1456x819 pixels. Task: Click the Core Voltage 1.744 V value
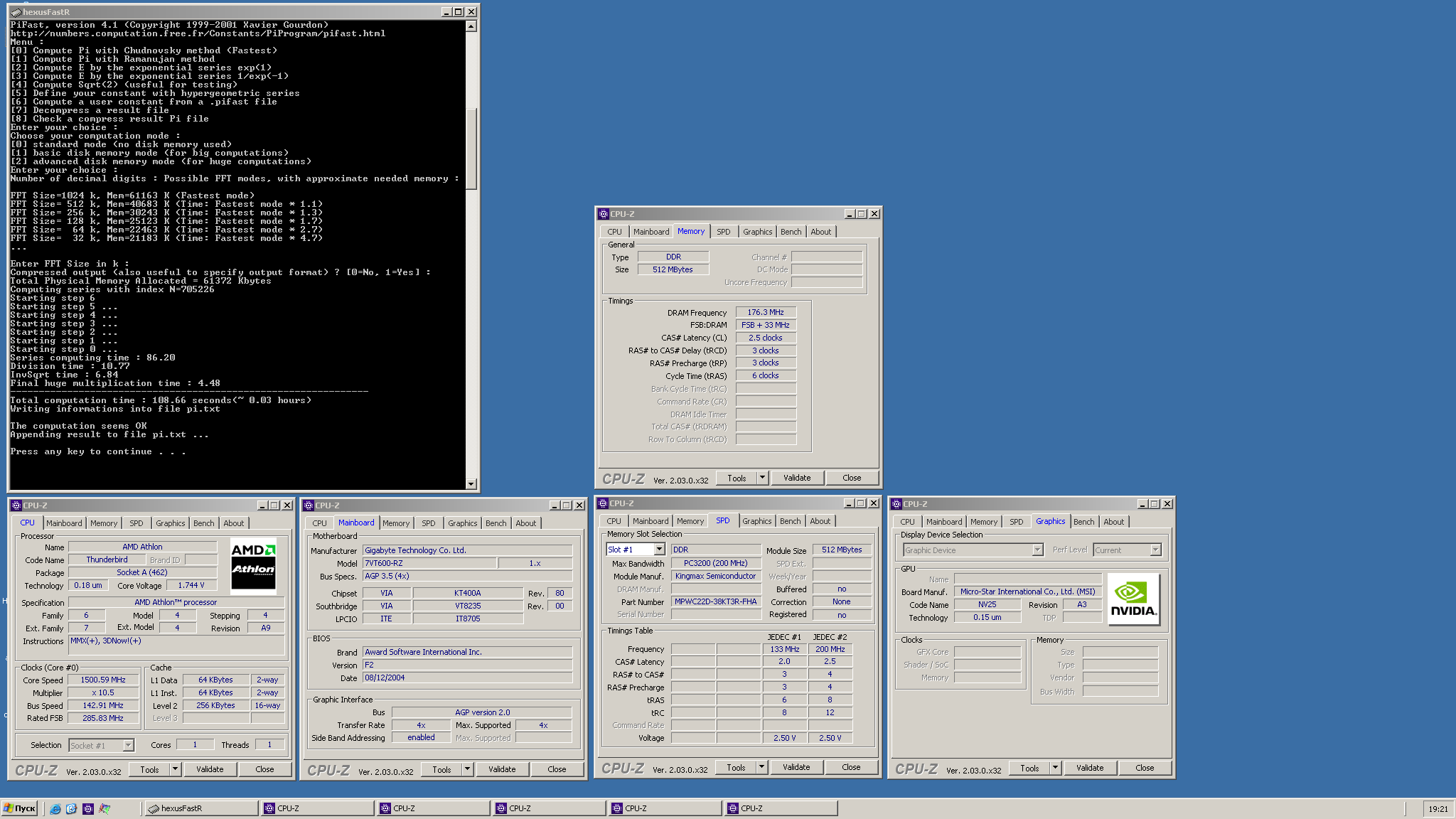point(191,585)
